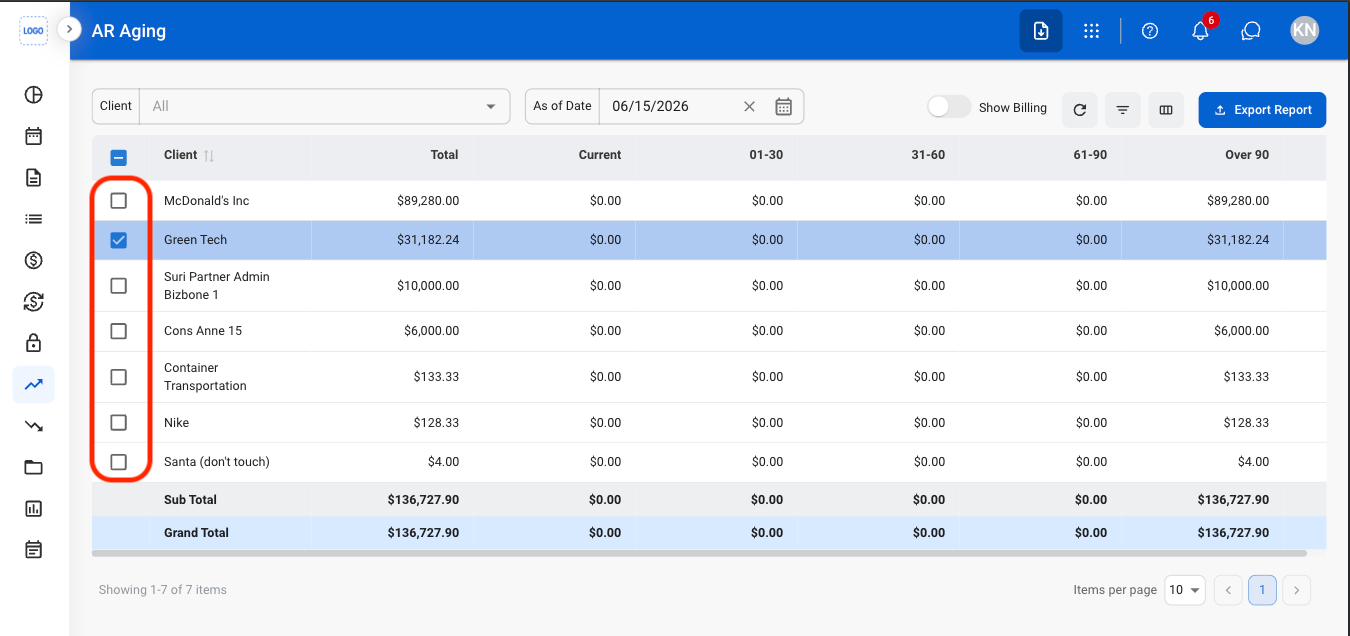Open the Items per page dropdown
This screenshot has height=636, width=1350.
tap(1185, 590)
